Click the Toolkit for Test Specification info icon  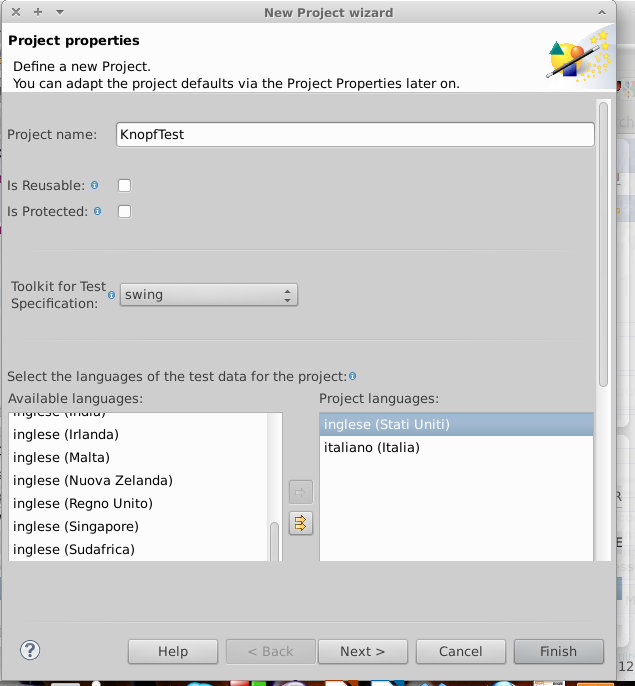[112, 295]
